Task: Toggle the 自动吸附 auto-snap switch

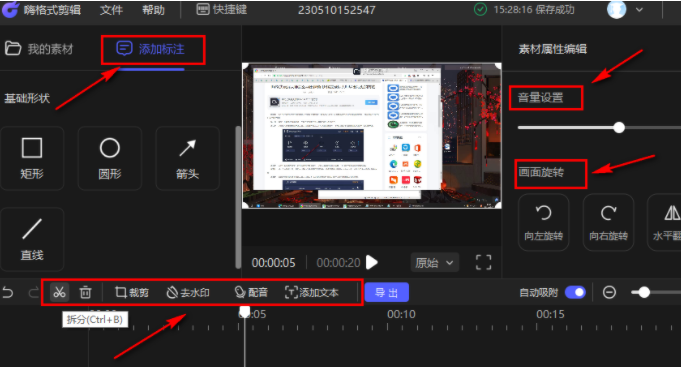Action: pyautogui.click(x=575, y=292)
